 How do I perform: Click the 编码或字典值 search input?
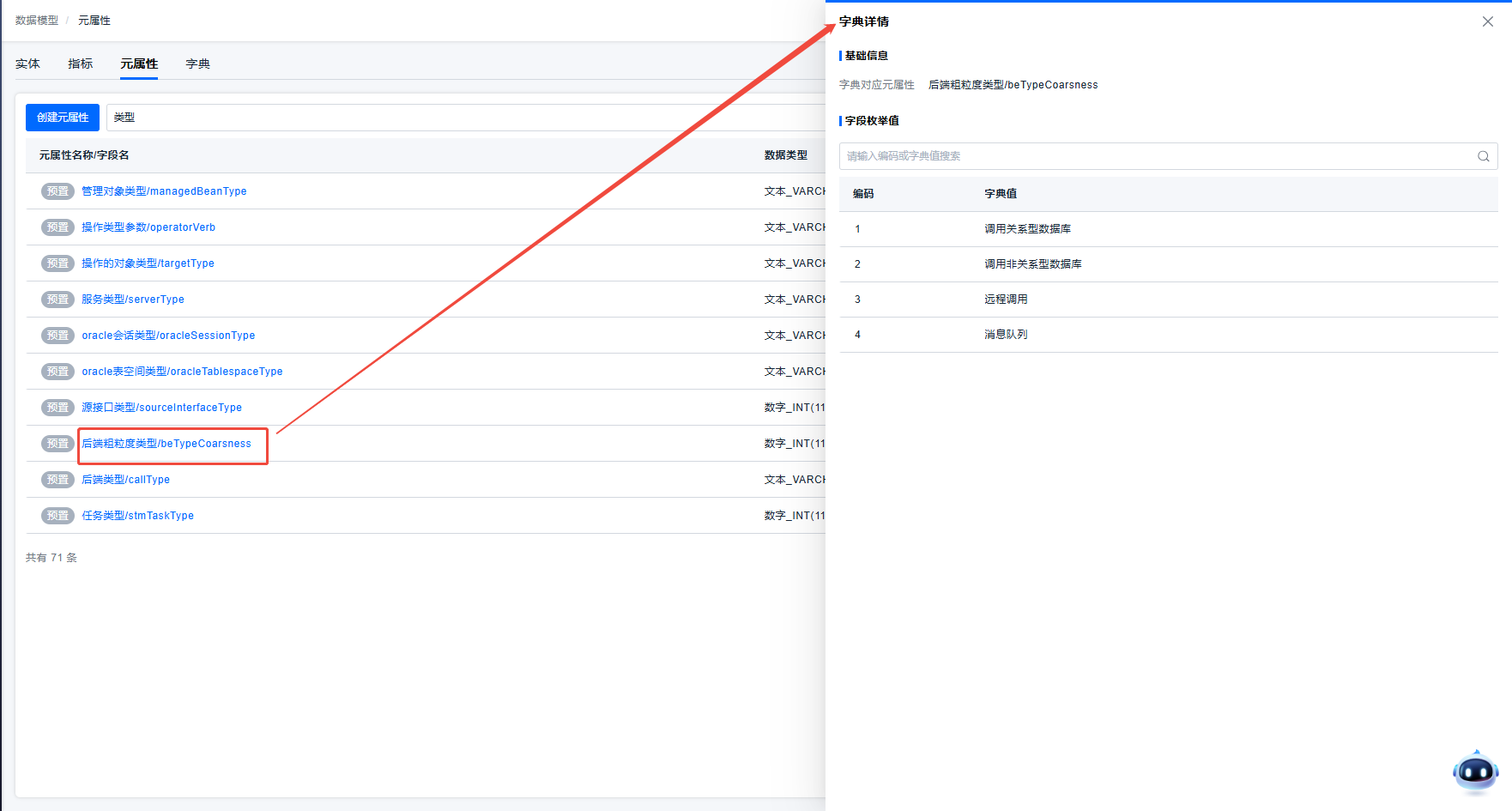(x=1154, y=156)
